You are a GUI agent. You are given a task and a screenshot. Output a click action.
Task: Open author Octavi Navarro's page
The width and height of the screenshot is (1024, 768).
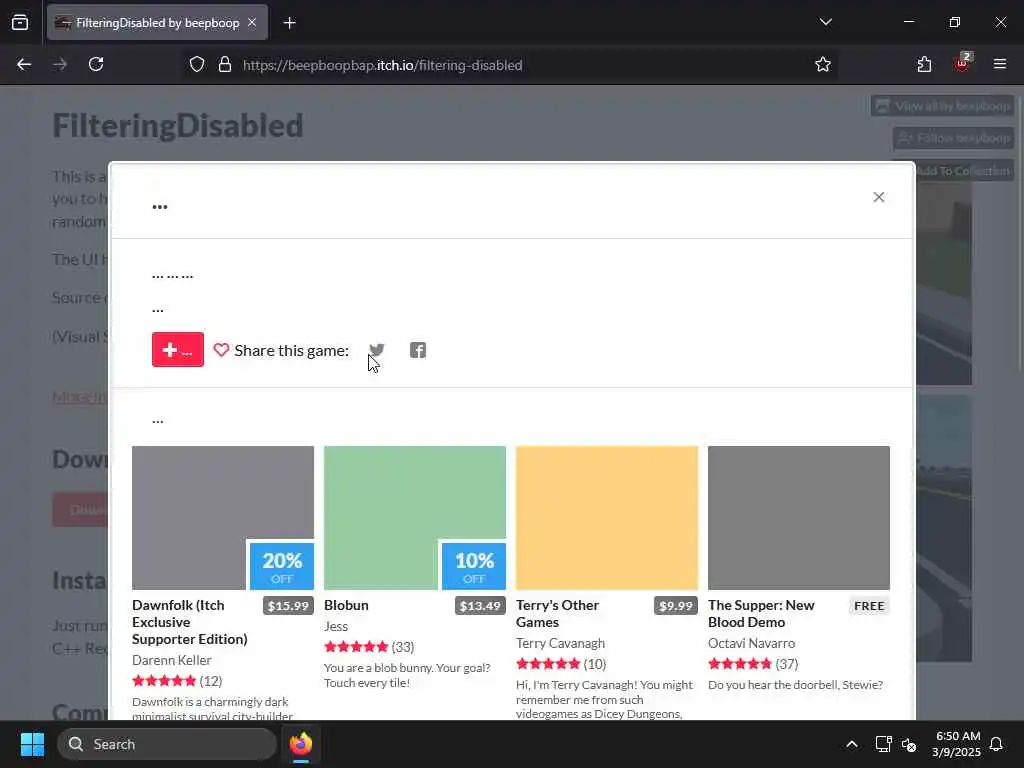pyautogui.click(x=752, y=643)
